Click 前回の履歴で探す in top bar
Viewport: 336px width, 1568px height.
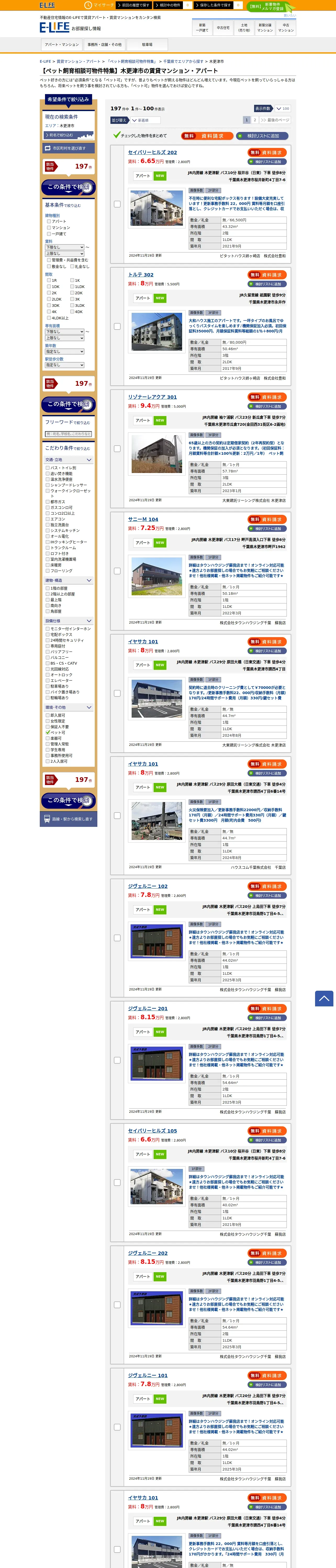pyautogui.click(x=133, y=5)
